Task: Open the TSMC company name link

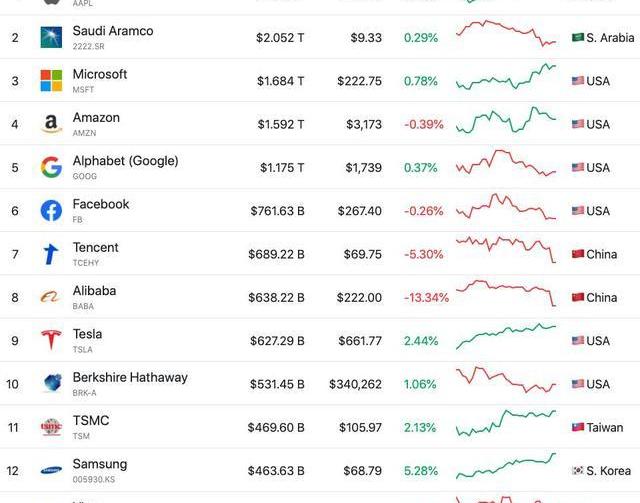Action: click(x=91, y=421)
